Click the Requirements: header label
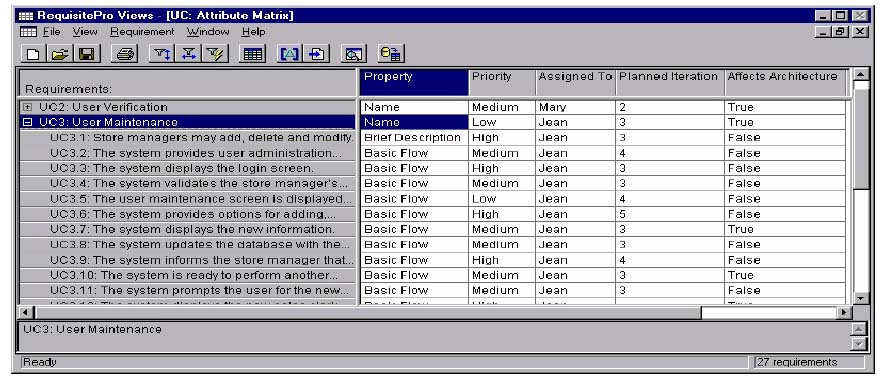The width and height of the screenshot is (882, 378). pyautogui.click(x=69, y=89)
